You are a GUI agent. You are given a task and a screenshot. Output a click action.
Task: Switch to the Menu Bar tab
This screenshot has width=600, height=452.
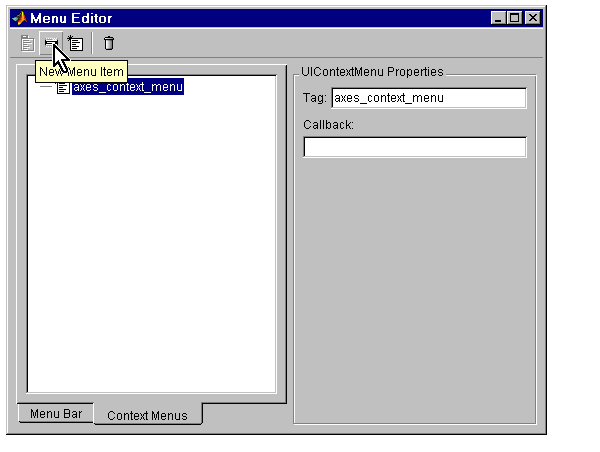click(56, 413)
